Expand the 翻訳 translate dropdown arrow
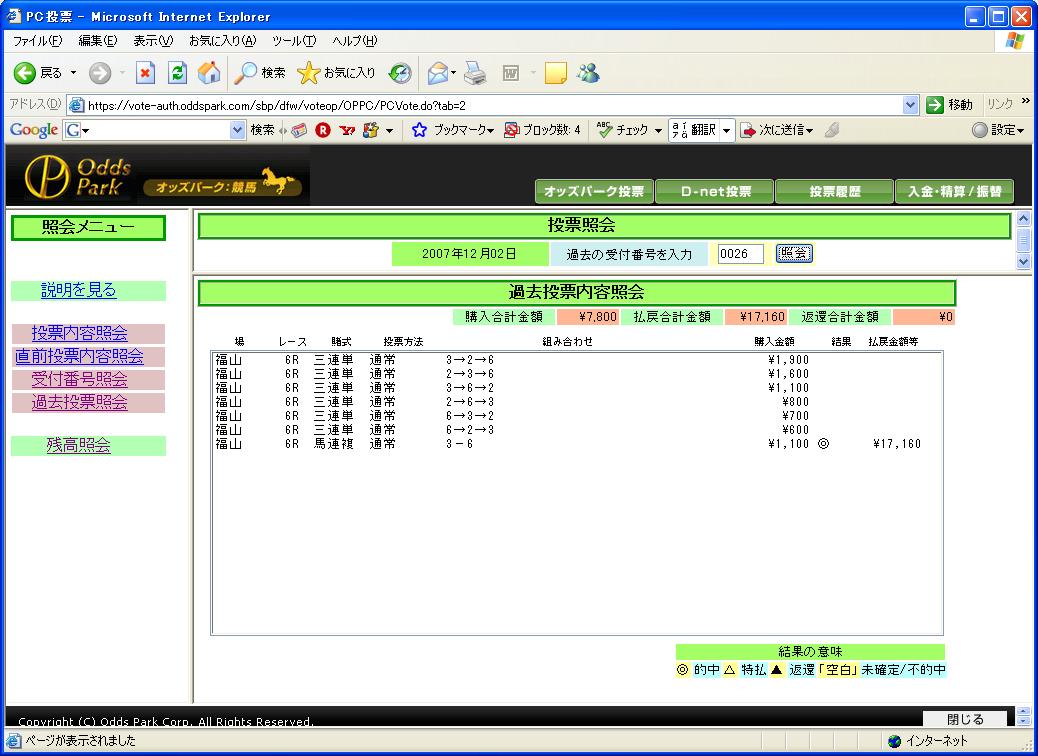Screen dimensions: 1038x756 click(726, 130)
